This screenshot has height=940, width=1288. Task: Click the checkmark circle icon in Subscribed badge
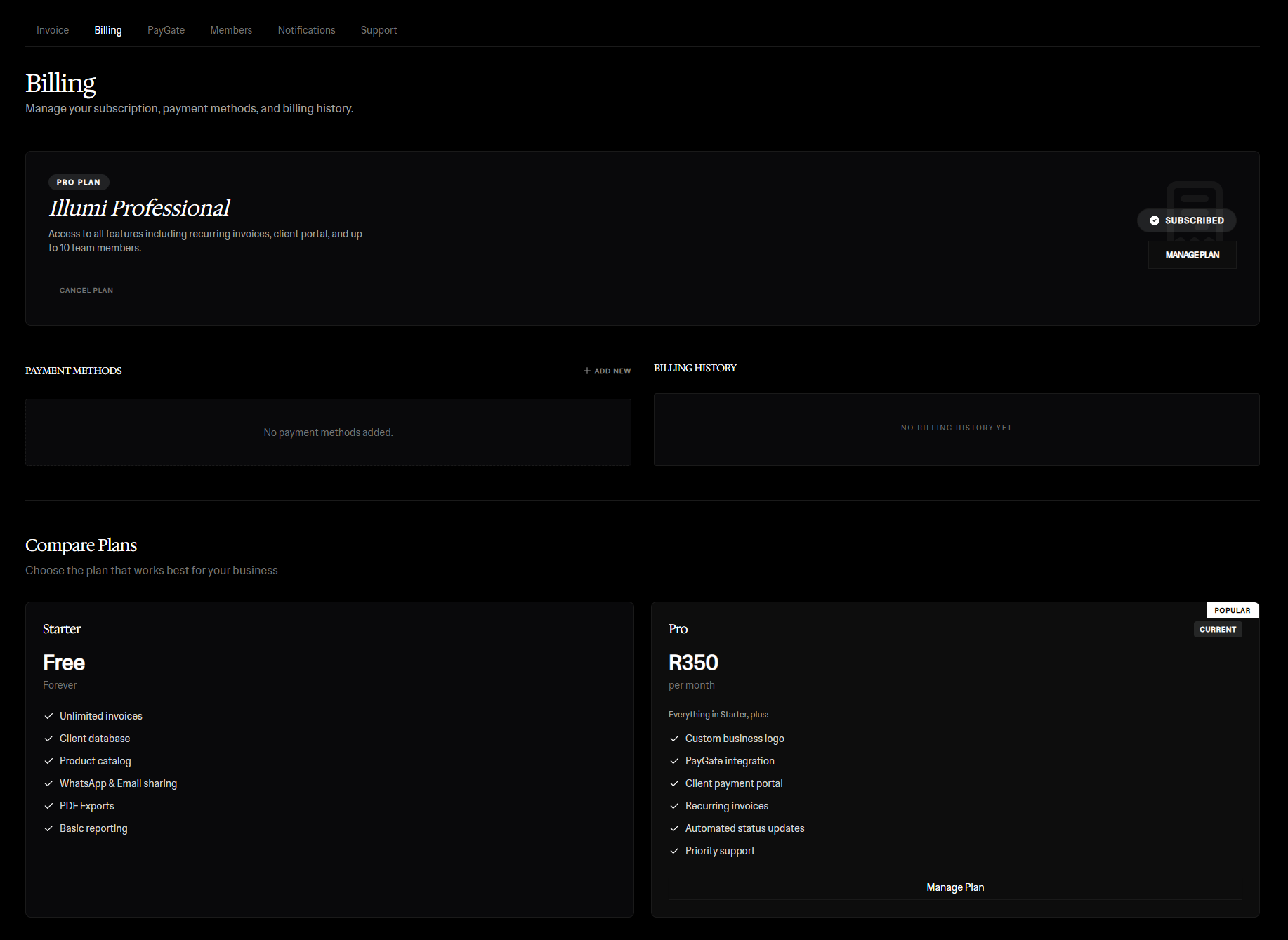[1154, 220]
